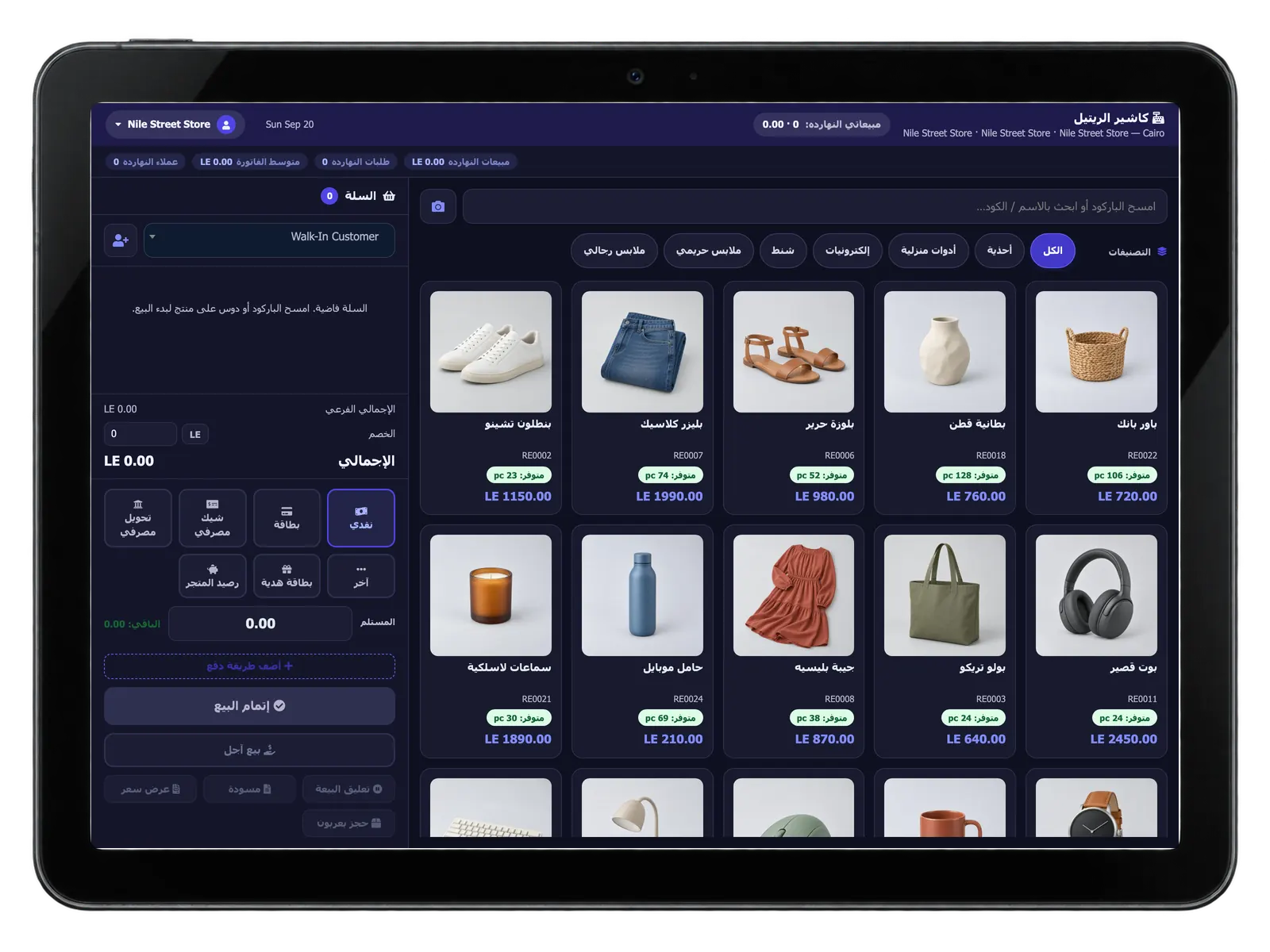Add ceramic vase product RE0018
The image size is (1270, 952).
(945, 397)
